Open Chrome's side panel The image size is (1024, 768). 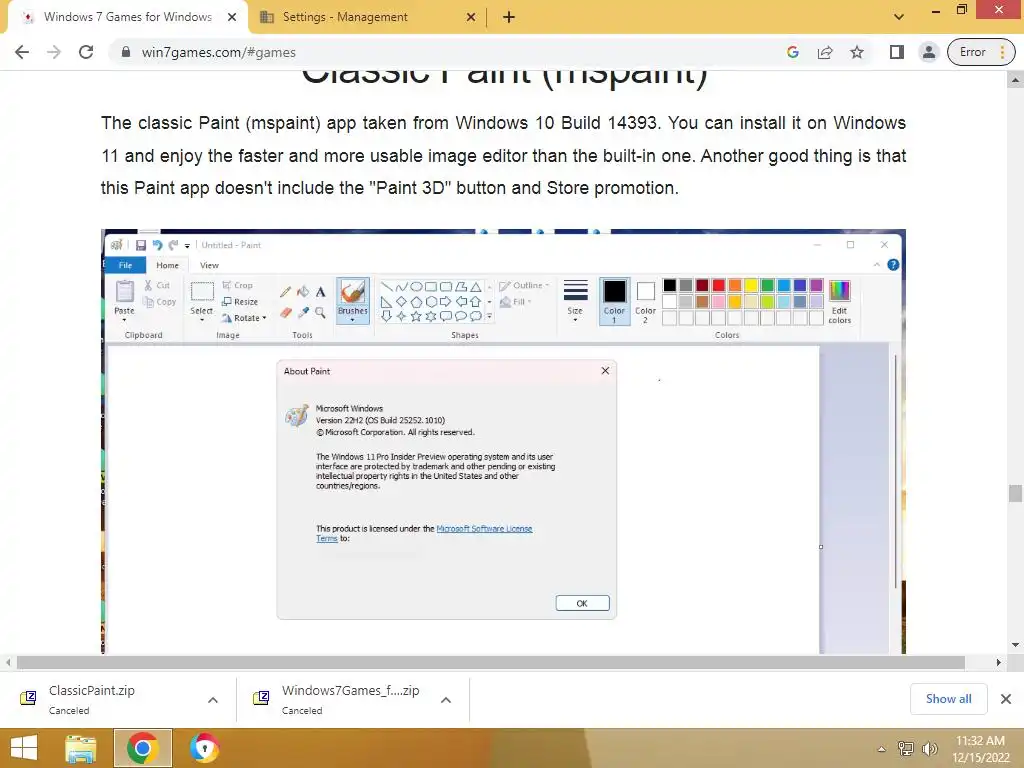click(897, 52)
